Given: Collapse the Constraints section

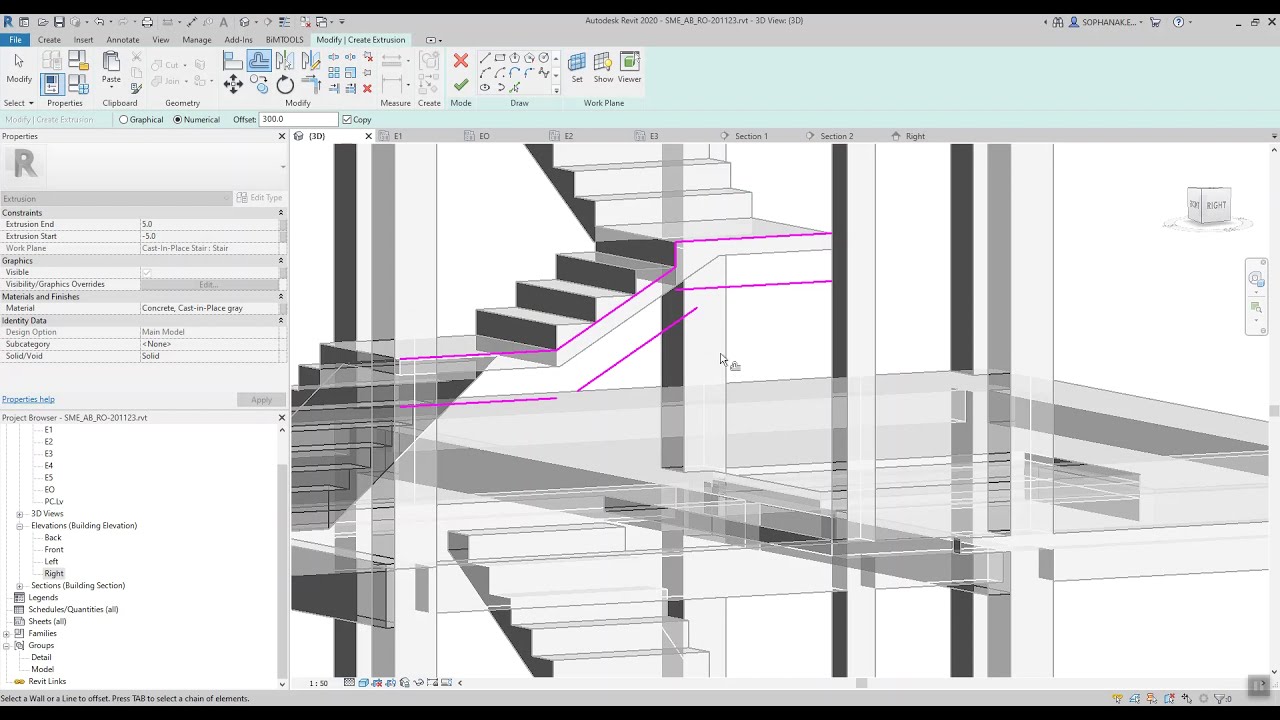Looking at the screenshot, I should 280,213.
